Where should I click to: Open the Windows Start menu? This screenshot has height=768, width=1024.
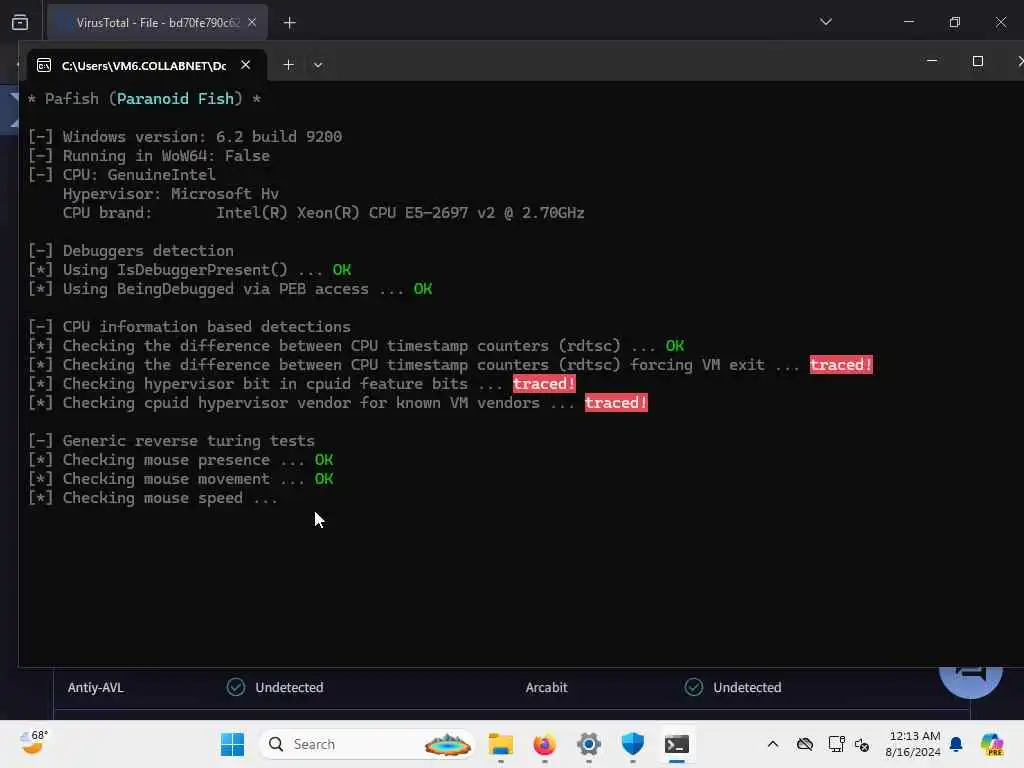pos(232,744)
